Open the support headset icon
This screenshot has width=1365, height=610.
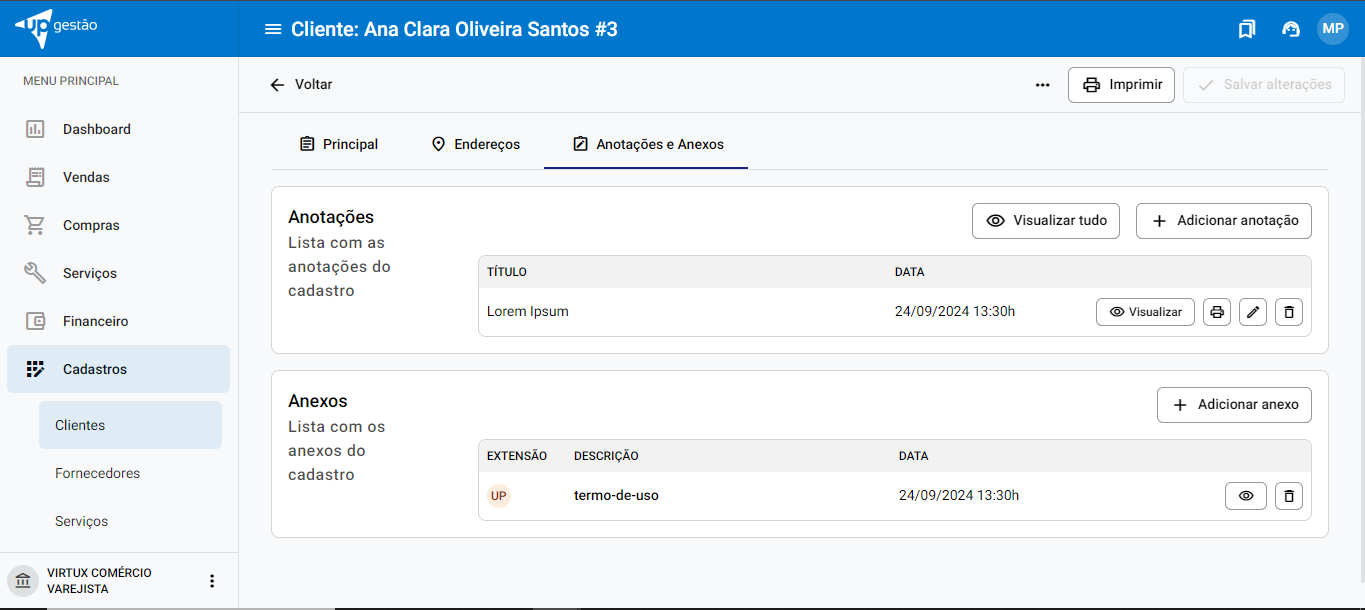tap(1291, 29)
